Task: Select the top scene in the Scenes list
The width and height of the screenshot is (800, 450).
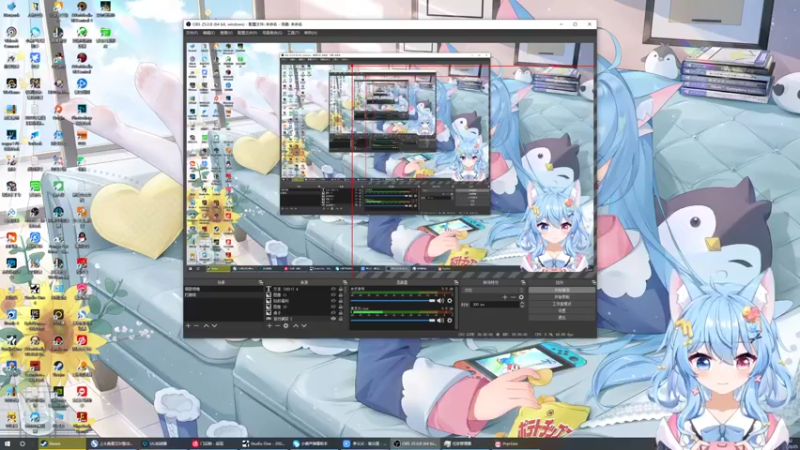Action: click(x=223, y=289)
